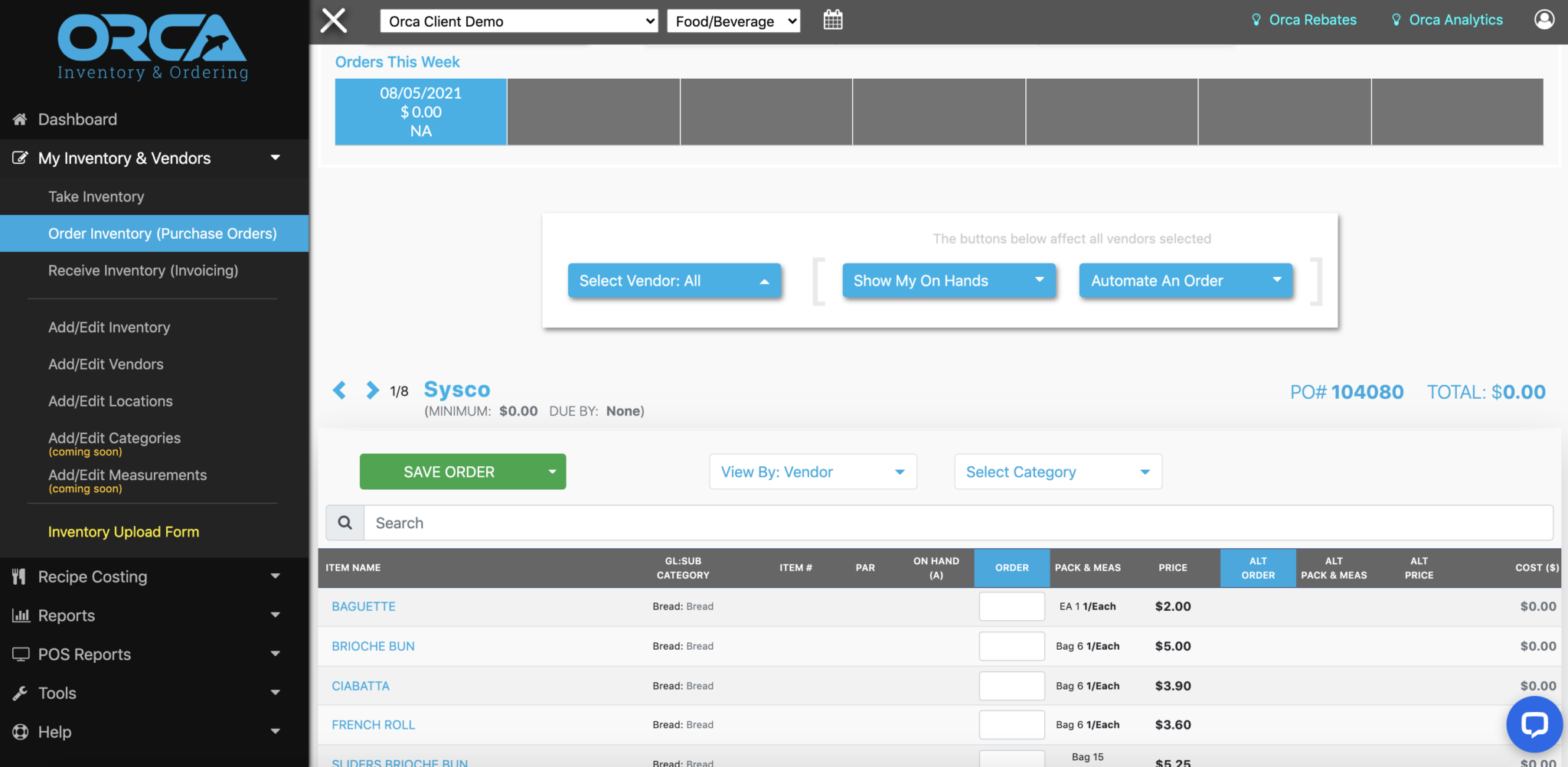Open the chat support bubble
Screen dimensions: 1568x767
[1534, 723]
